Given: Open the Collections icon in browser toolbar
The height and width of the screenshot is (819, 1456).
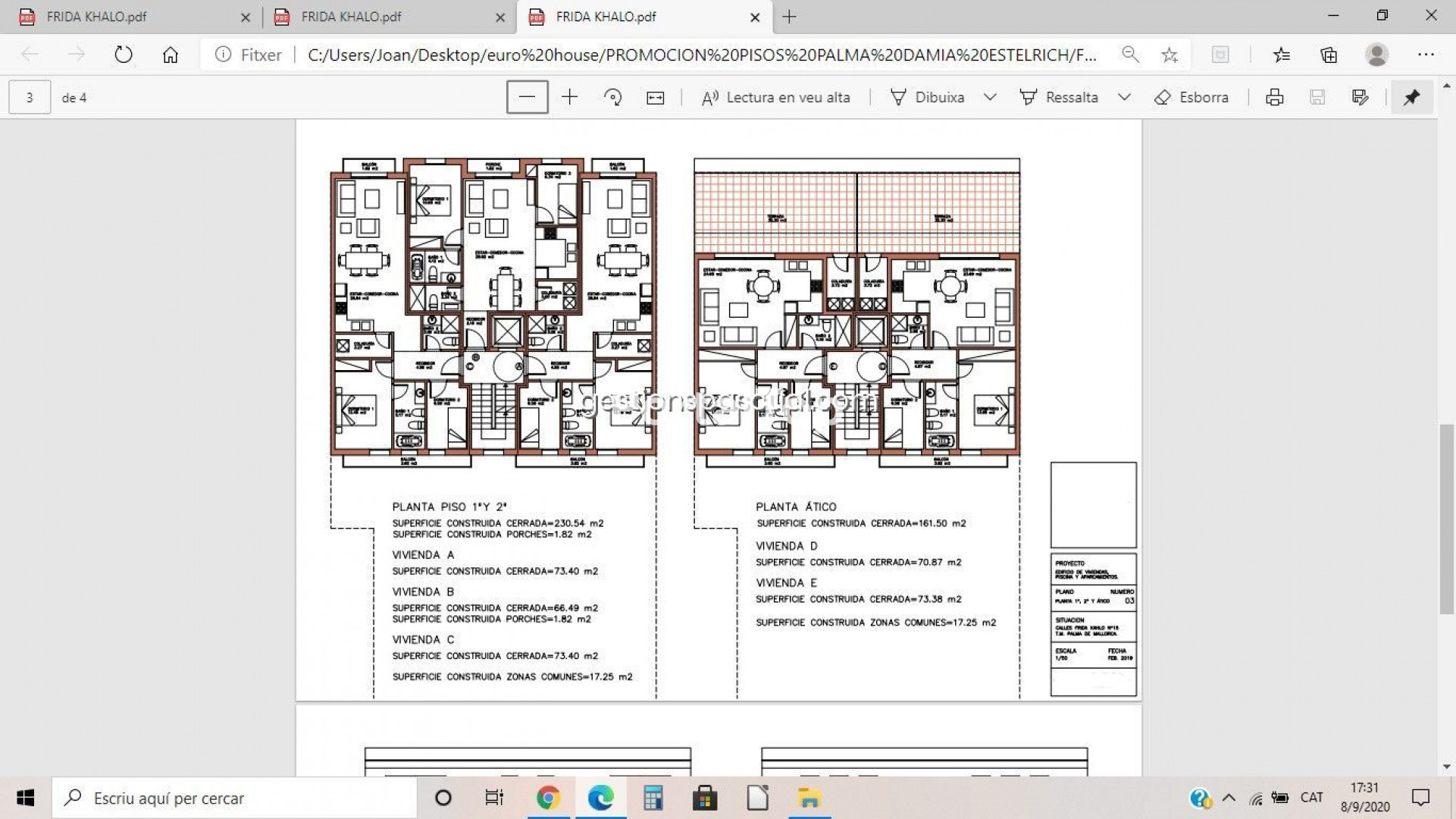Looking at the screenshot, I should [1328, 55].
